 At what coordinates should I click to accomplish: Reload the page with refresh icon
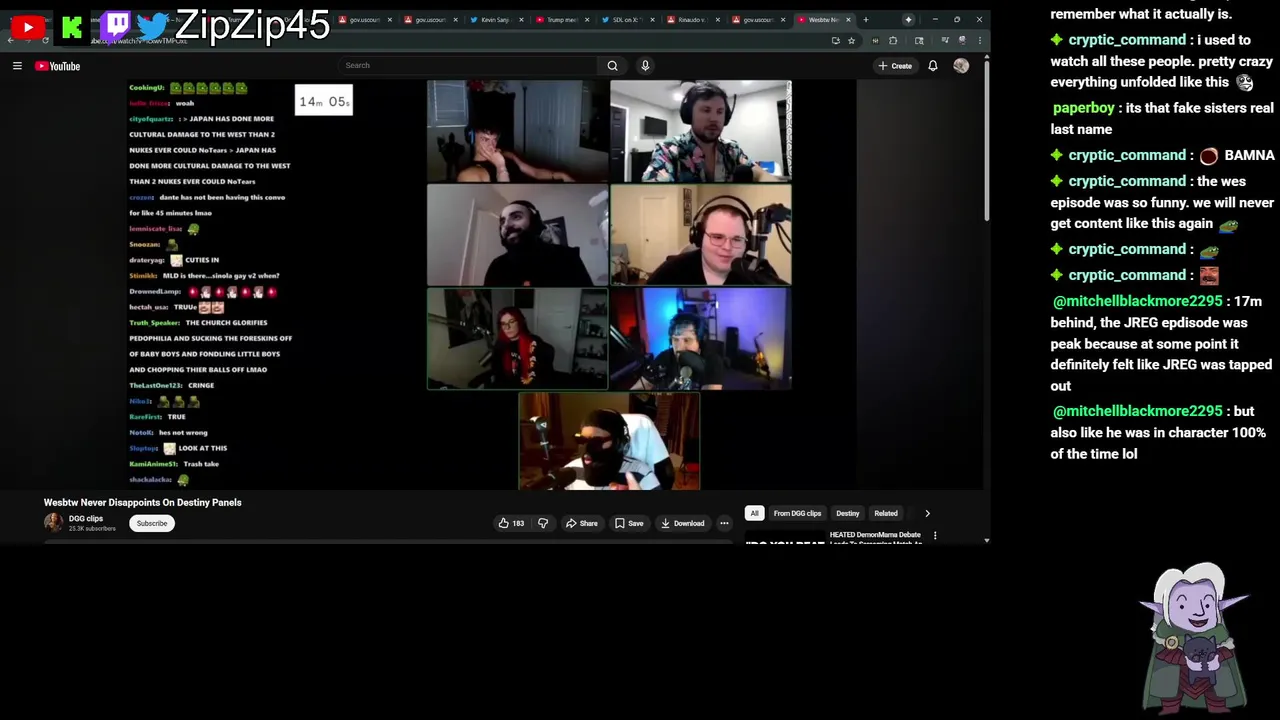[x=46, y=40]
